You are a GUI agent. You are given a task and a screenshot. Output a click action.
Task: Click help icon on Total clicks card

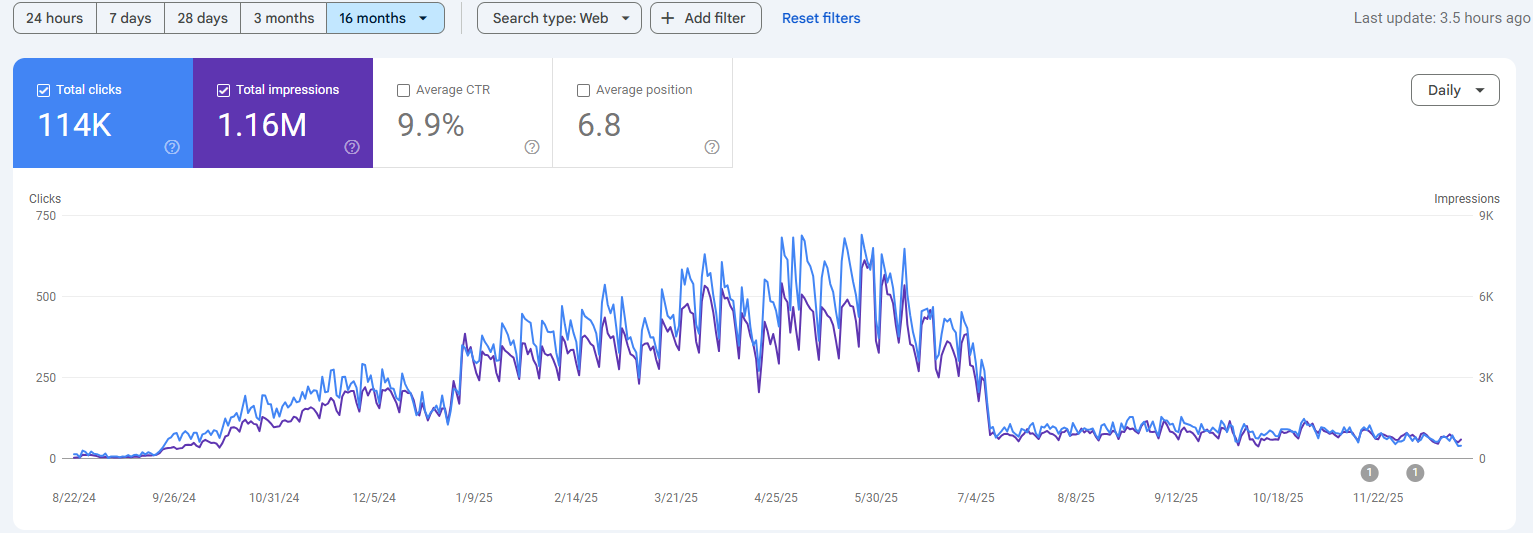(172, 147)
